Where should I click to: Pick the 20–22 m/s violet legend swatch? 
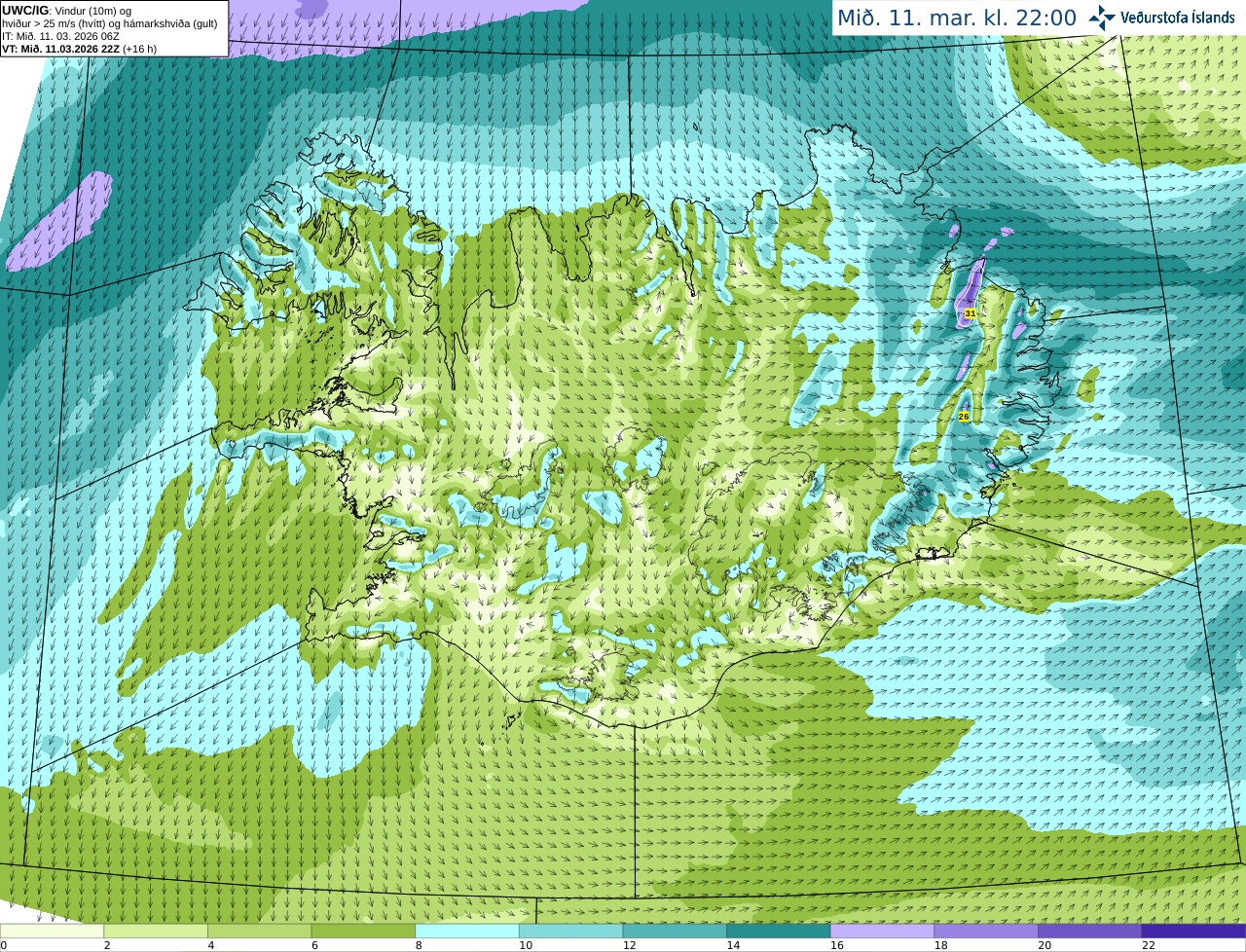[x=1090, y=931]
